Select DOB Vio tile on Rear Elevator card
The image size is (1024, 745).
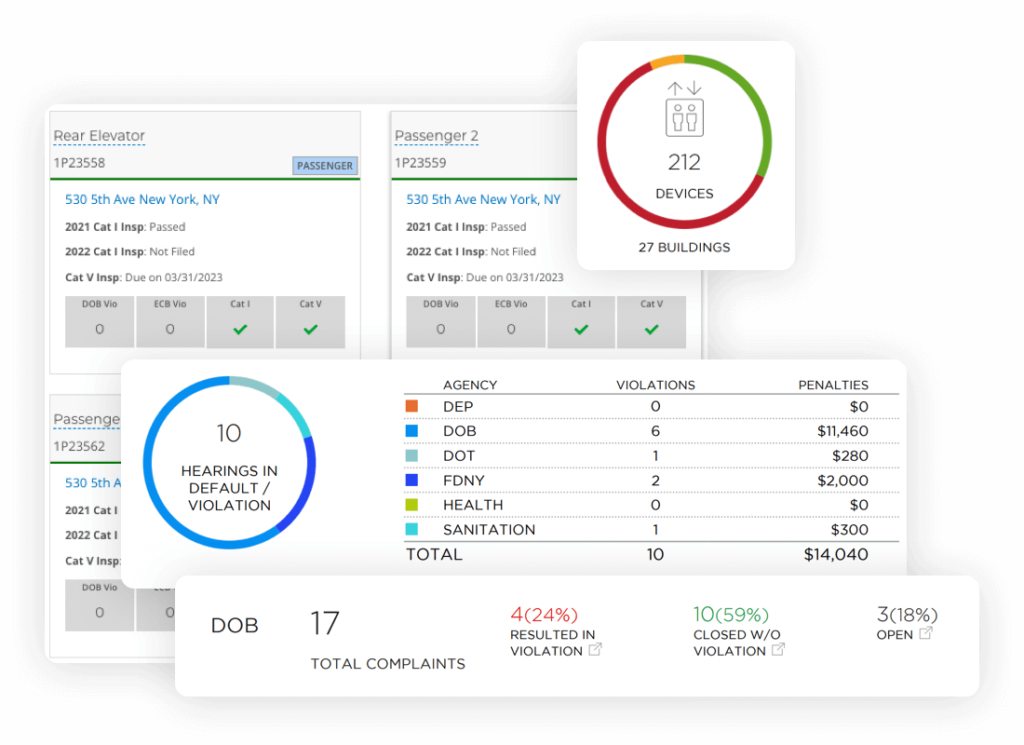(99, 321)
